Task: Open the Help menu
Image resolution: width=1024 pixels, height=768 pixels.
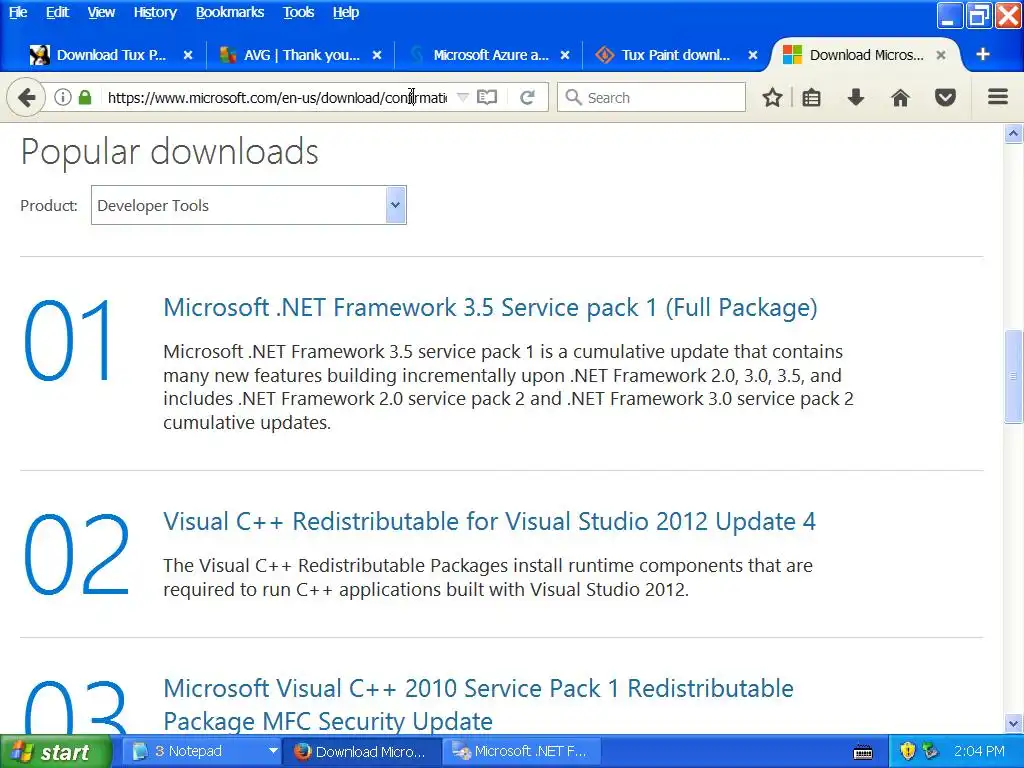Action: tap(345, 12)
